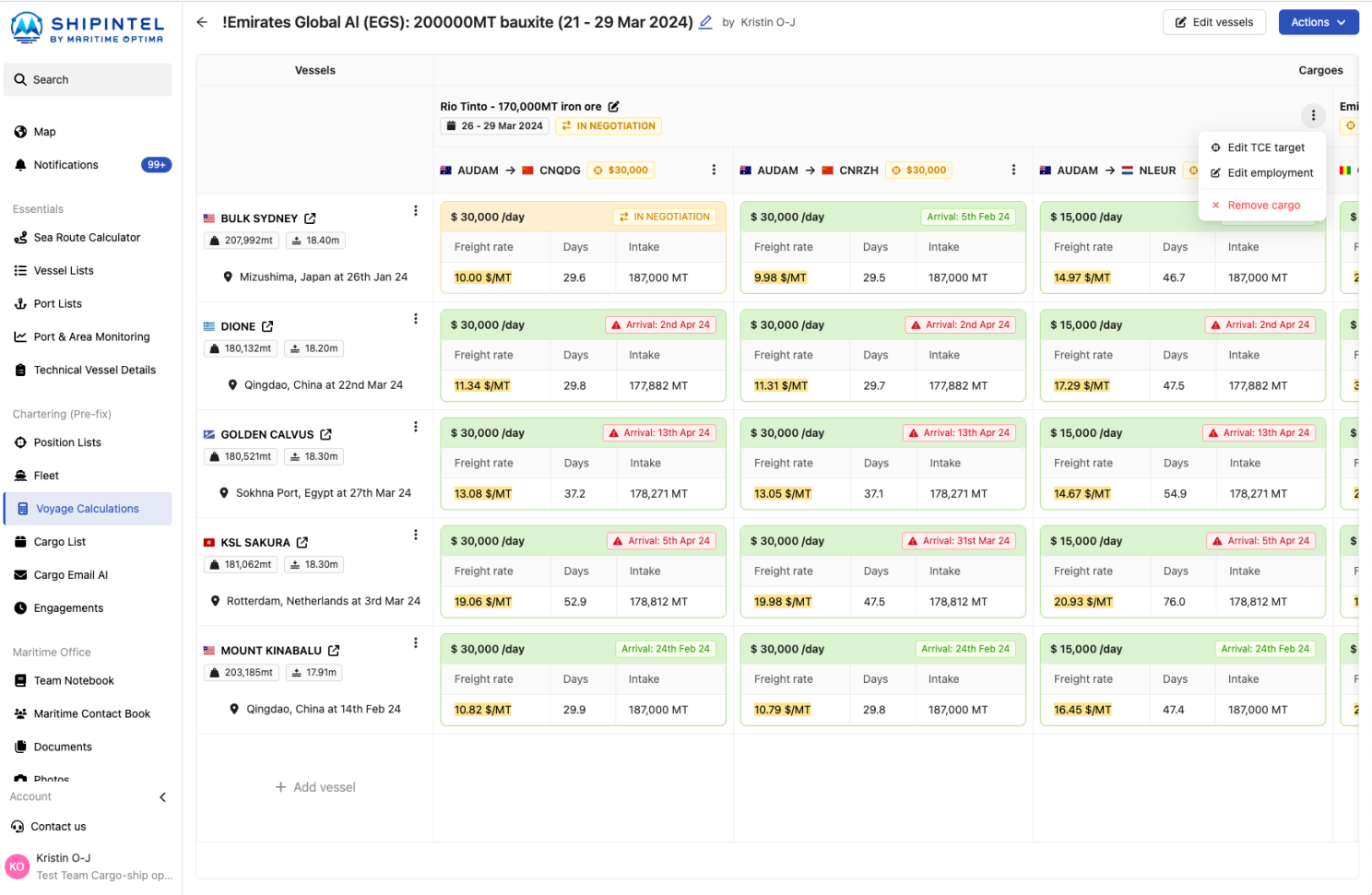The height and width of the screenshot is (895, 1372).
Task: Select Edit TCE target from the menu
Action: point(1265,147)
